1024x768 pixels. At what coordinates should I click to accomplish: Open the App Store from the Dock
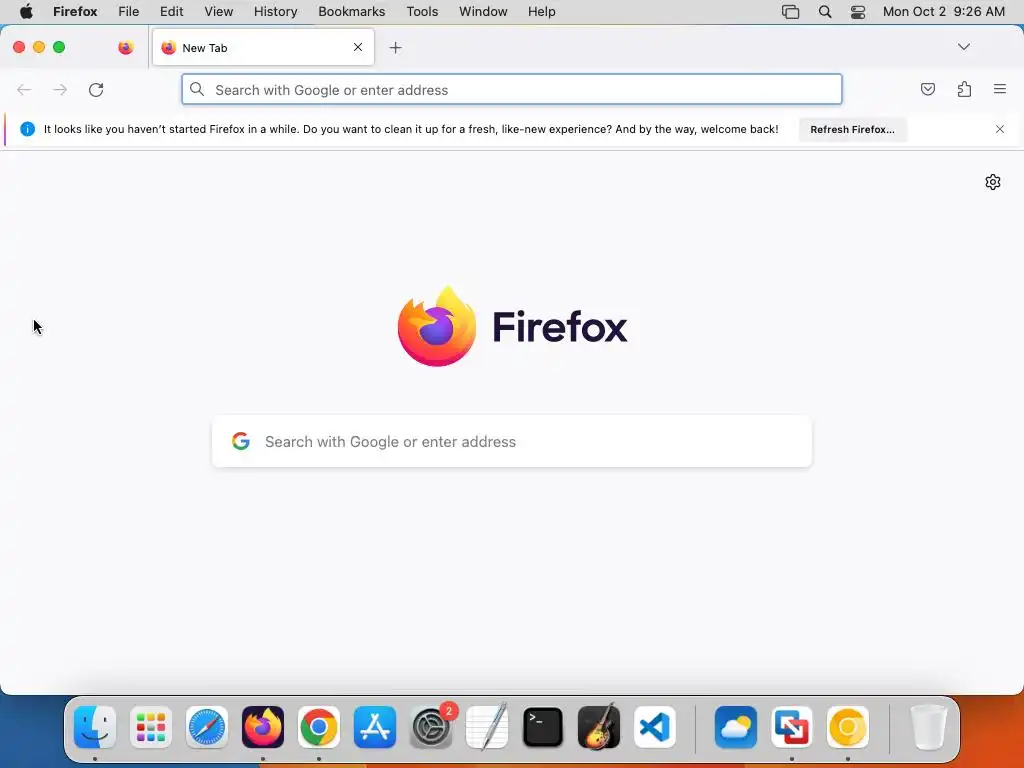coord(375,727)
